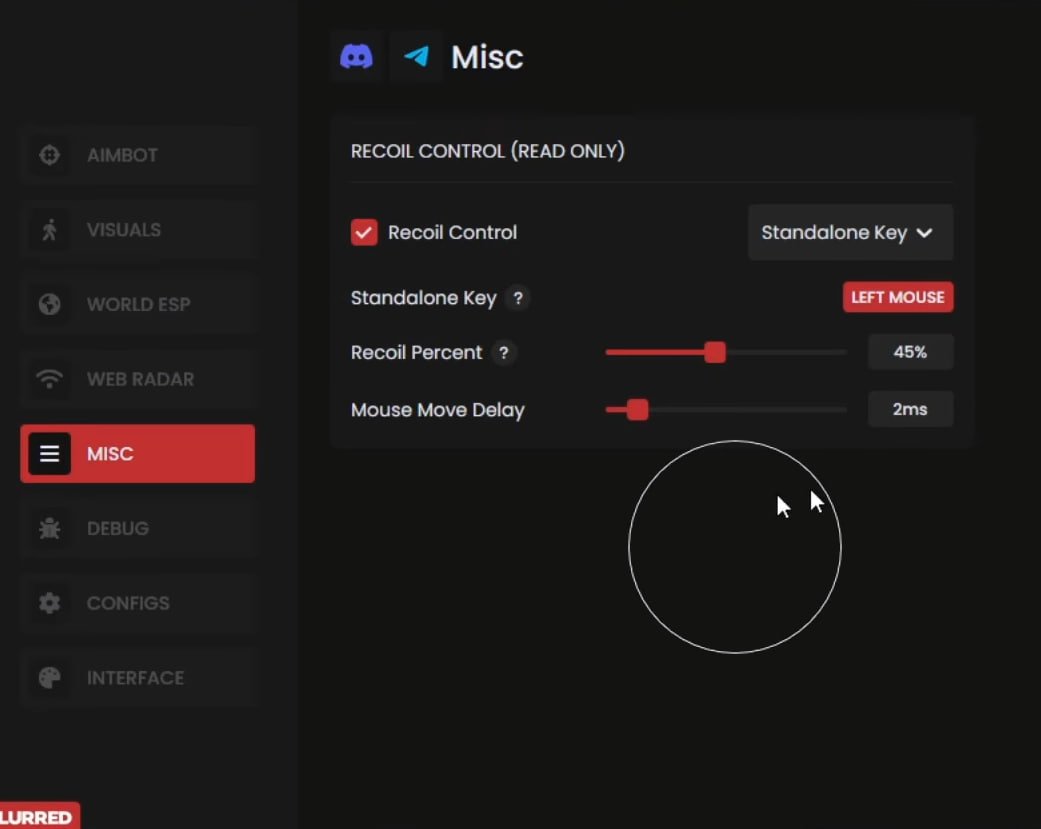
Task: Click the Recoil Percent slider handle
Action: (714, 352)
